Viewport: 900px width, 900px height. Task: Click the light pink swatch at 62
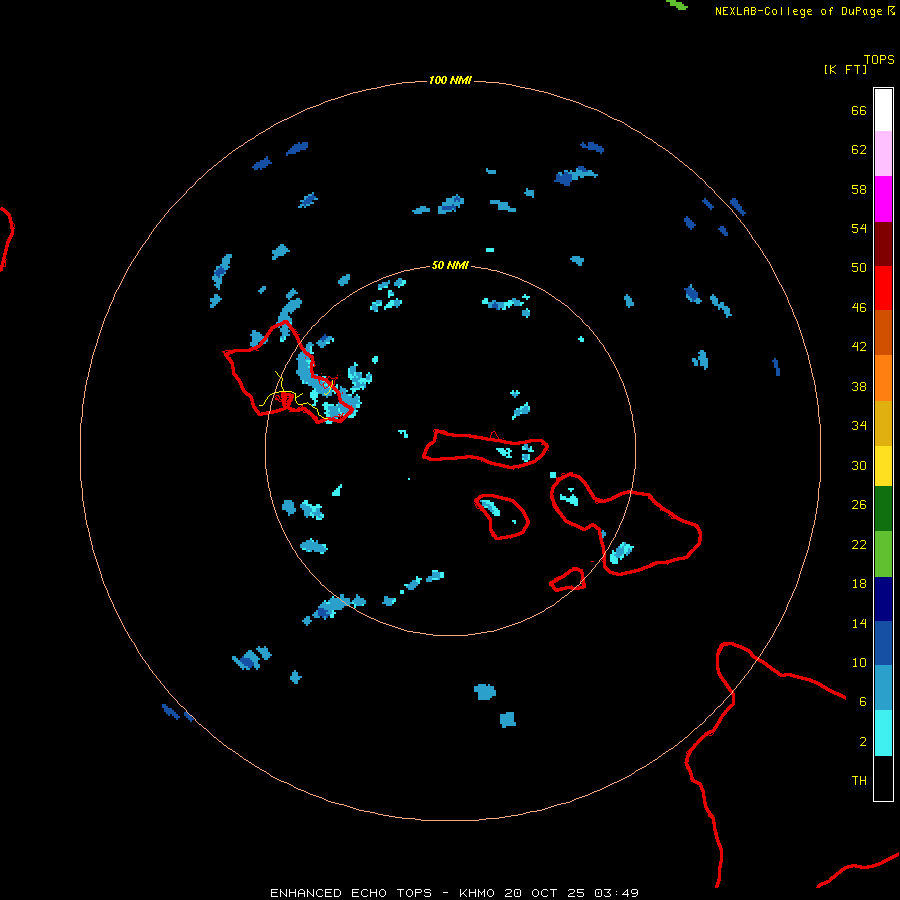[x=883, y=154]
